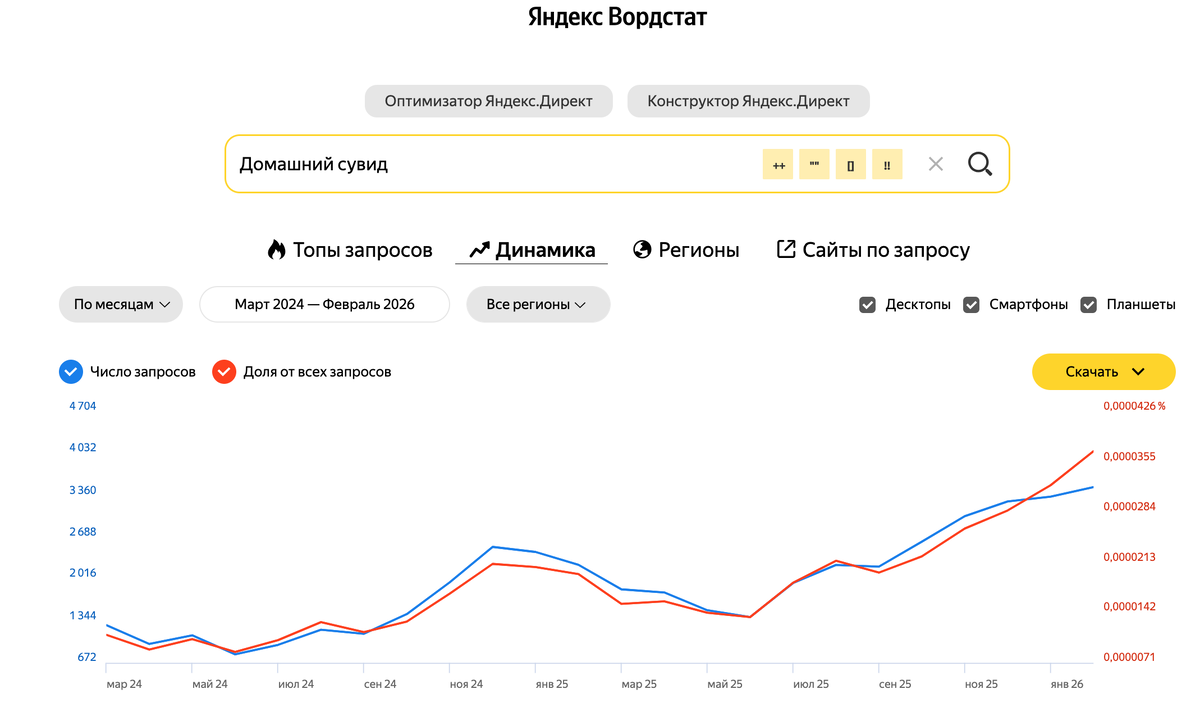Click the 0,0000426 % right axis value
The height and width of the screenshot is (707, 1200).
click(1134, 406)
